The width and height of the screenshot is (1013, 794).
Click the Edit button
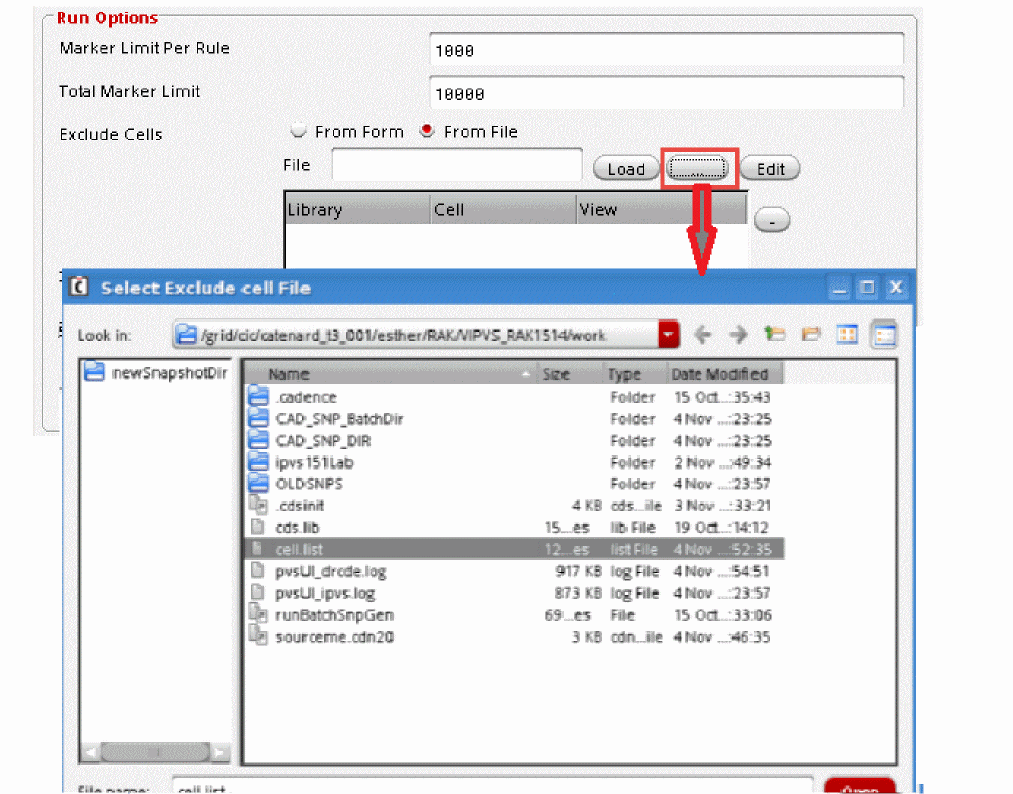770,169
